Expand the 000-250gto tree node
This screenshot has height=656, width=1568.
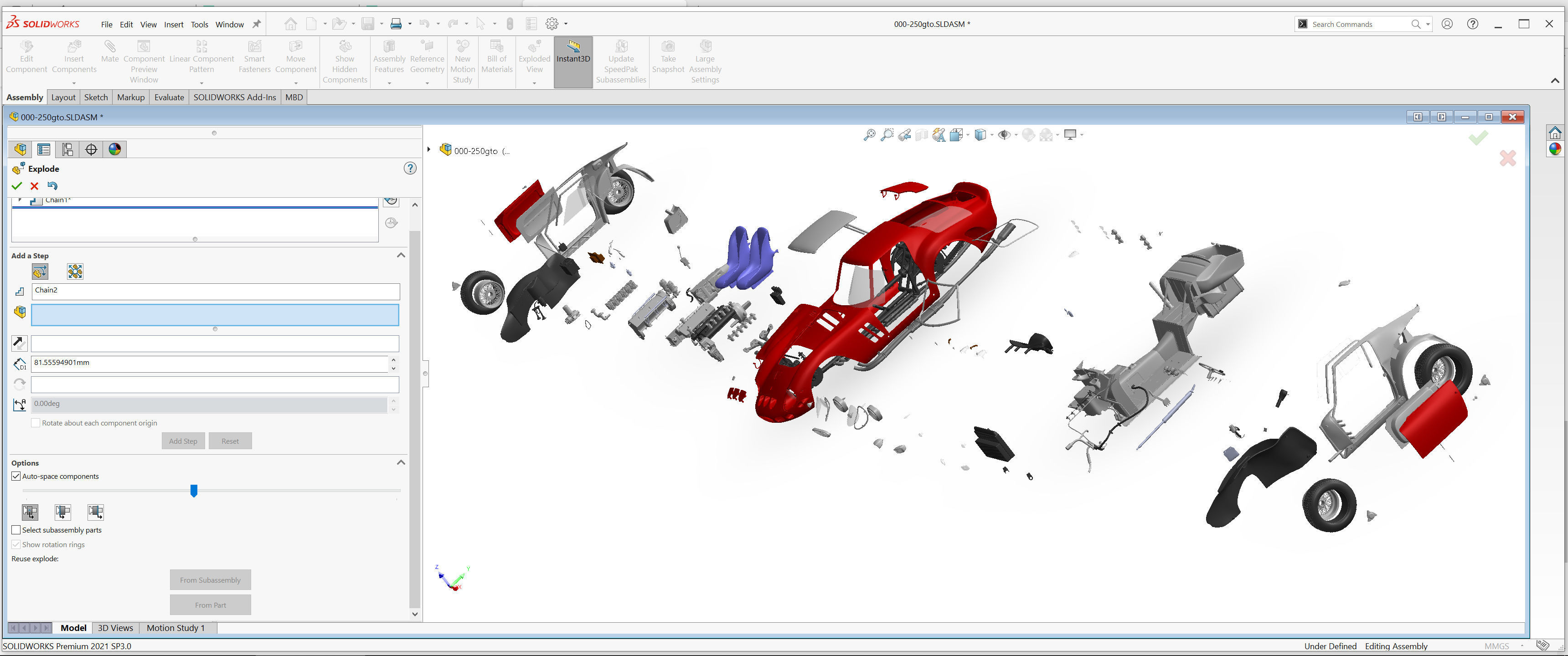[x=429, y=150]
